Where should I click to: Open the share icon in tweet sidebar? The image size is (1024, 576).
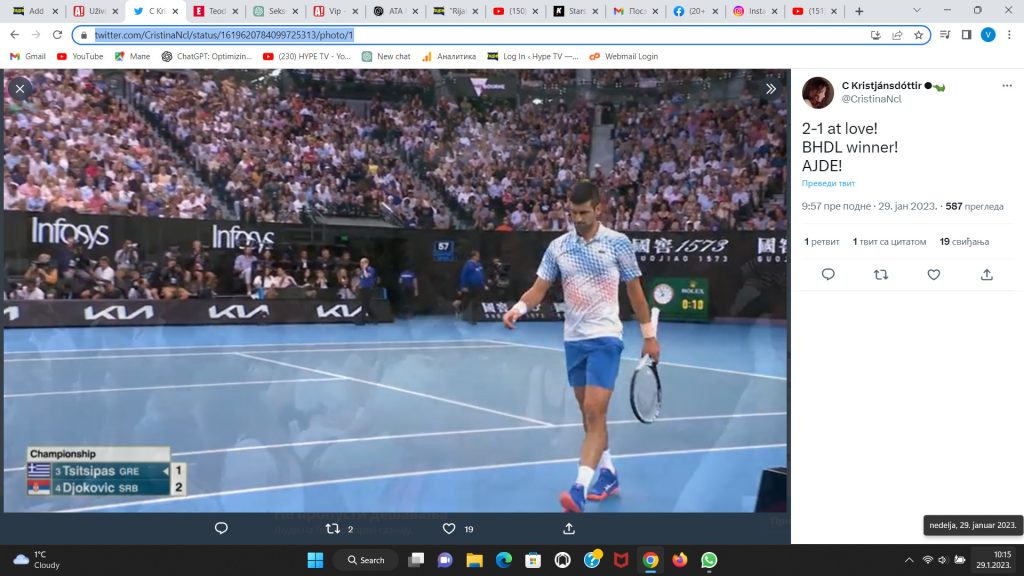point(987,274)
